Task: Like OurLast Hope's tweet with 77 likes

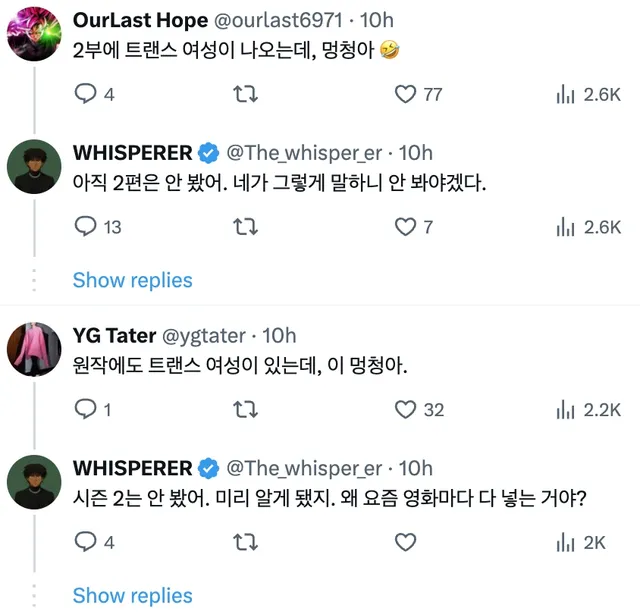Action: (405, 95)
